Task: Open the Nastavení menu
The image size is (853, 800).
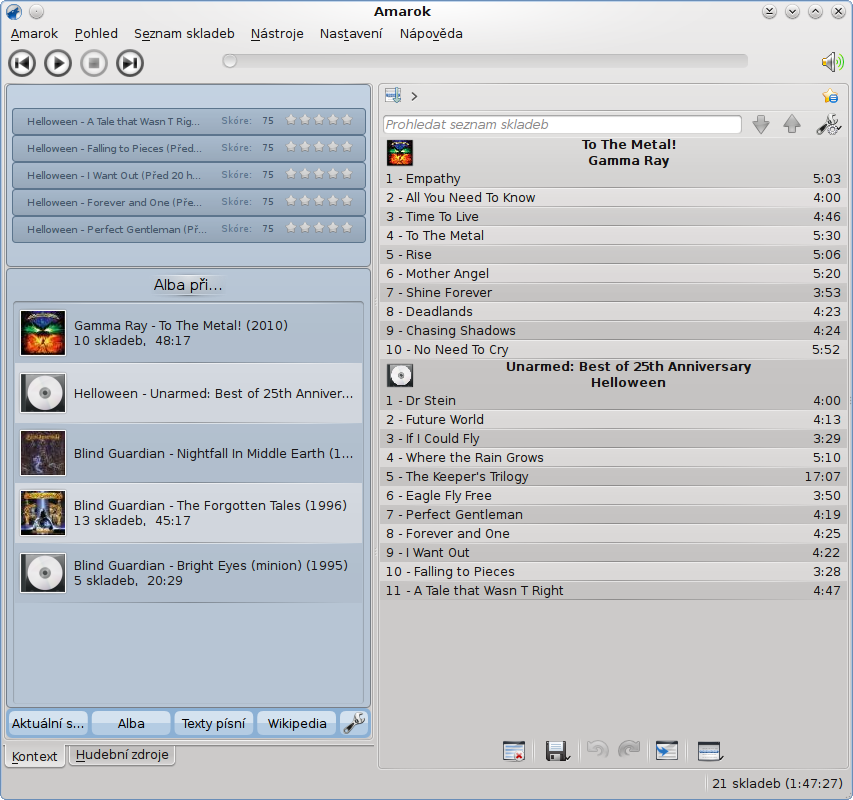Action: click(351, 34)
